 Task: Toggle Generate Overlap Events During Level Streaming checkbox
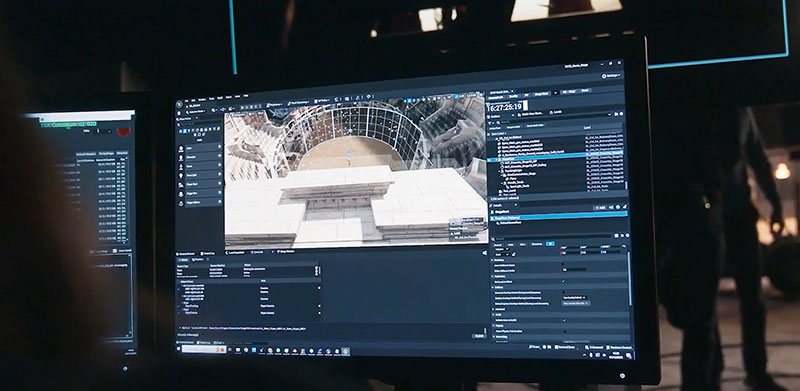pos(563,292)
